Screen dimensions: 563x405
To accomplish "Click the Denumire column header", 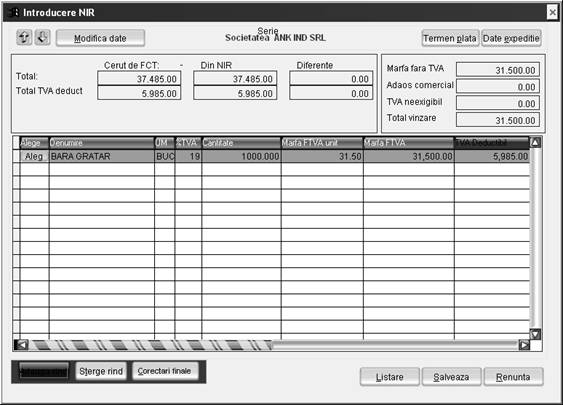I will pyautogui.click(x=102, y=143).
